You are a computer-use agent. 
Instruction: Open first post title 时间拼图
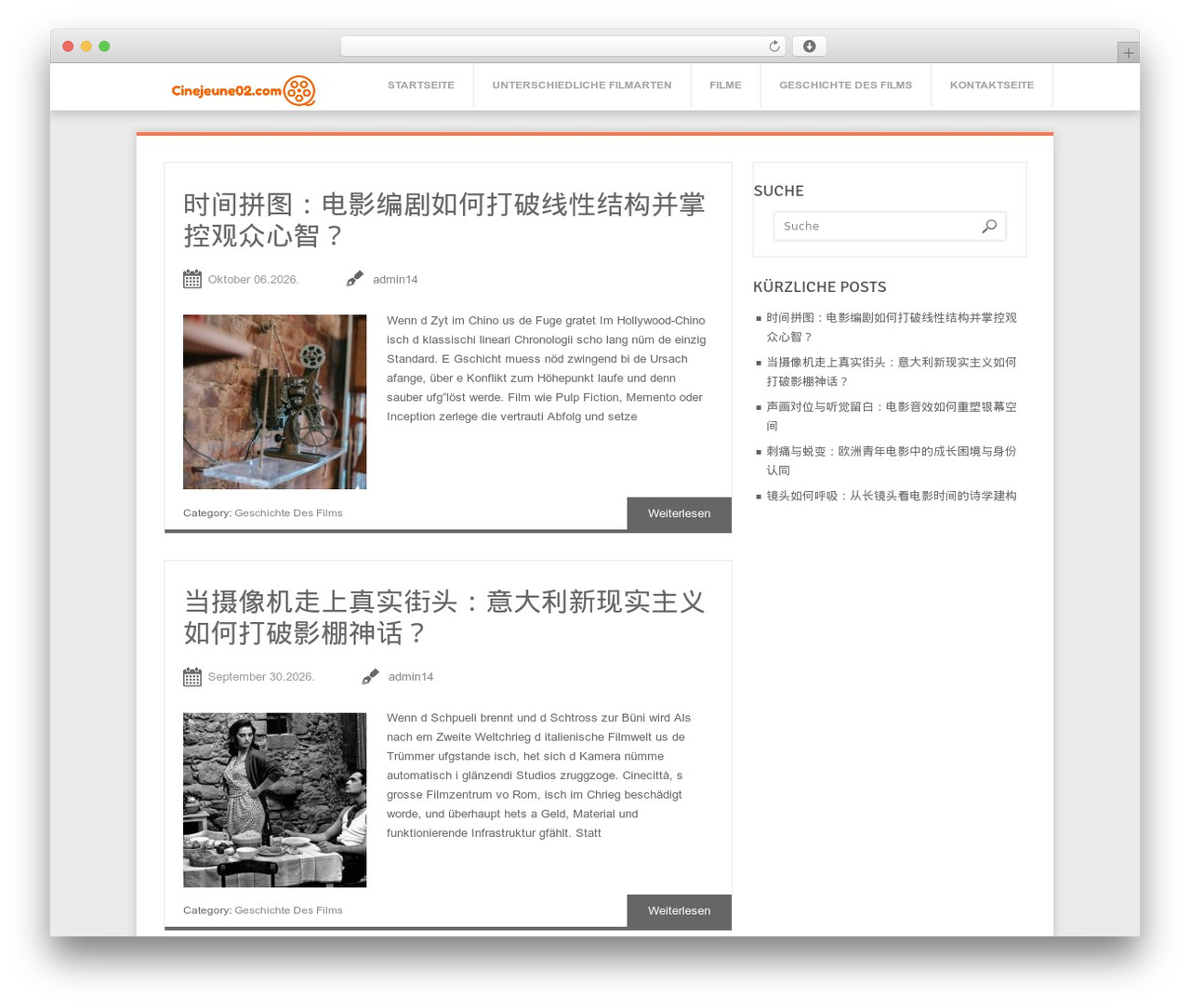click(444, 220)
